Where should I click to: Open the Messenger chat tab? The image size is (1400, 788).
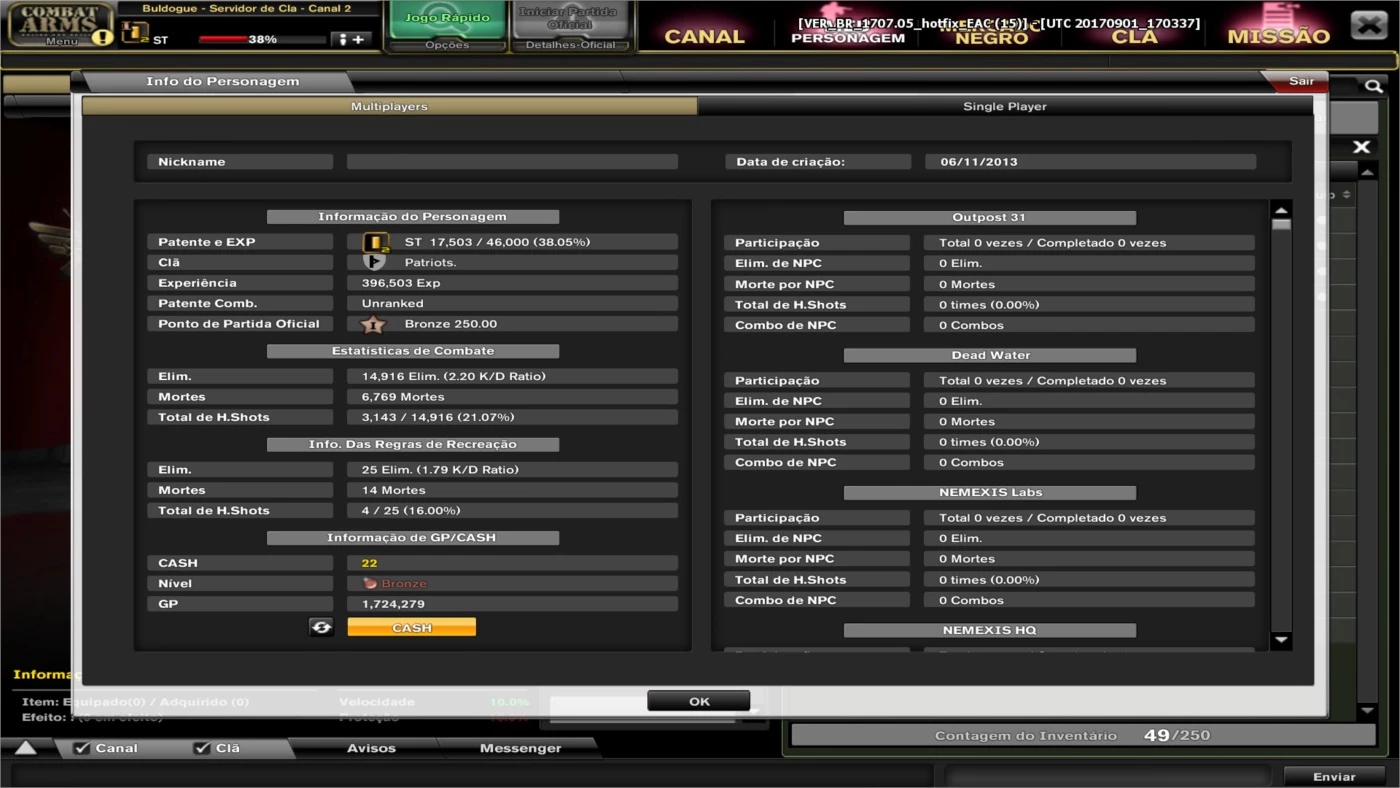520,748
